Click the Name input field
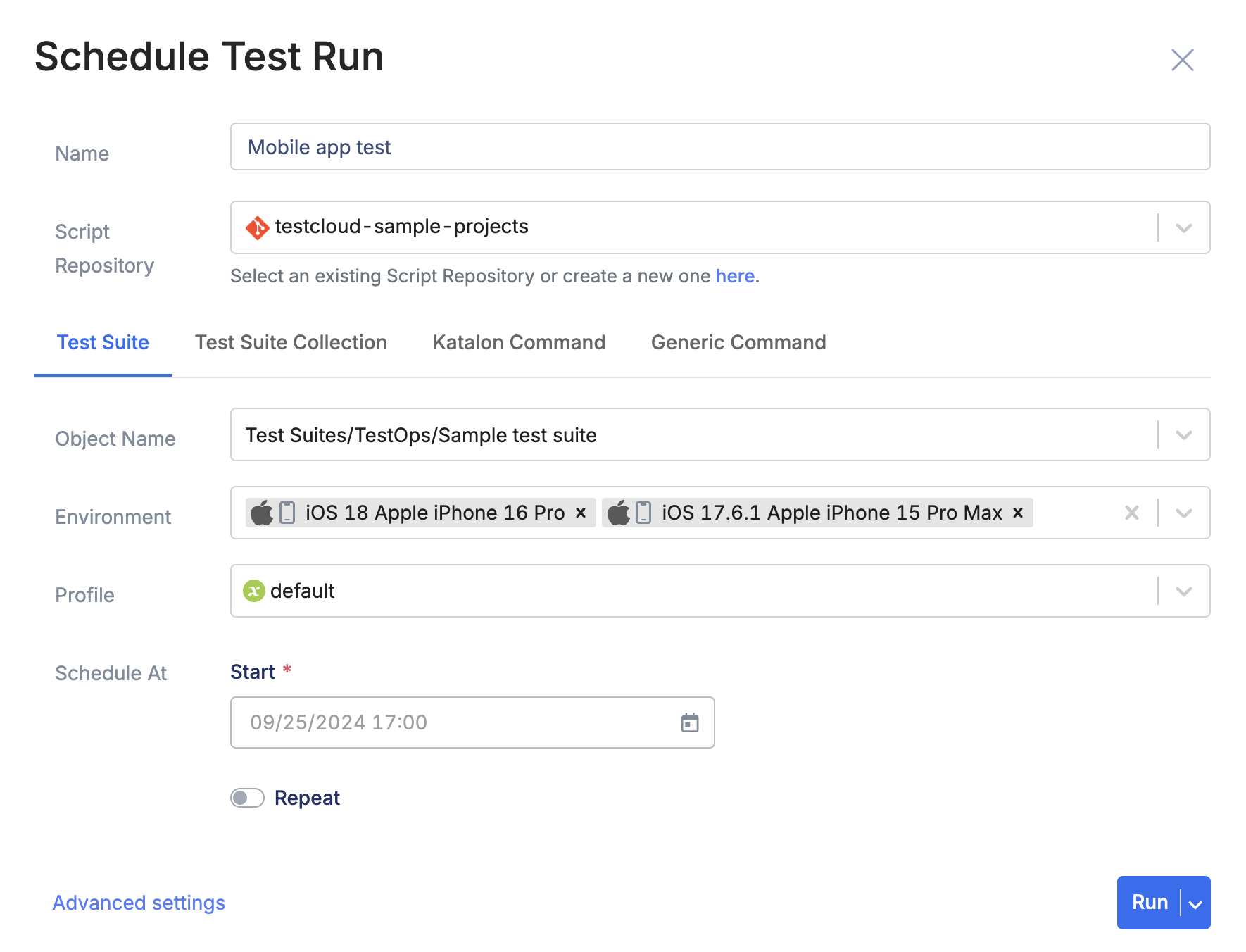Image resolution: width=1246 pixels, height=952 pixels. pos(719,147)
